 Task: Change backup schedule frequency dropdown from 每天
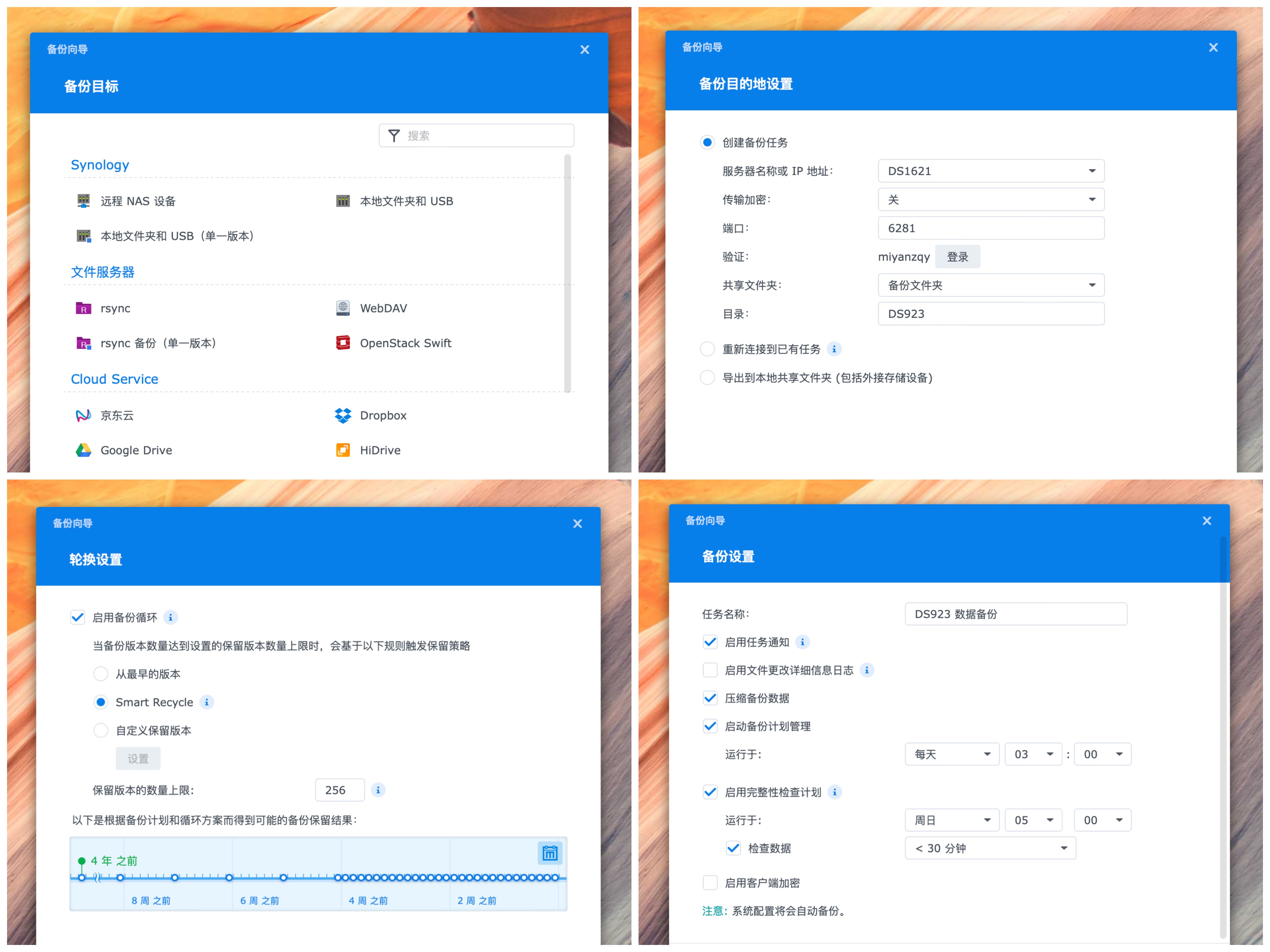[x=951, y=754]
